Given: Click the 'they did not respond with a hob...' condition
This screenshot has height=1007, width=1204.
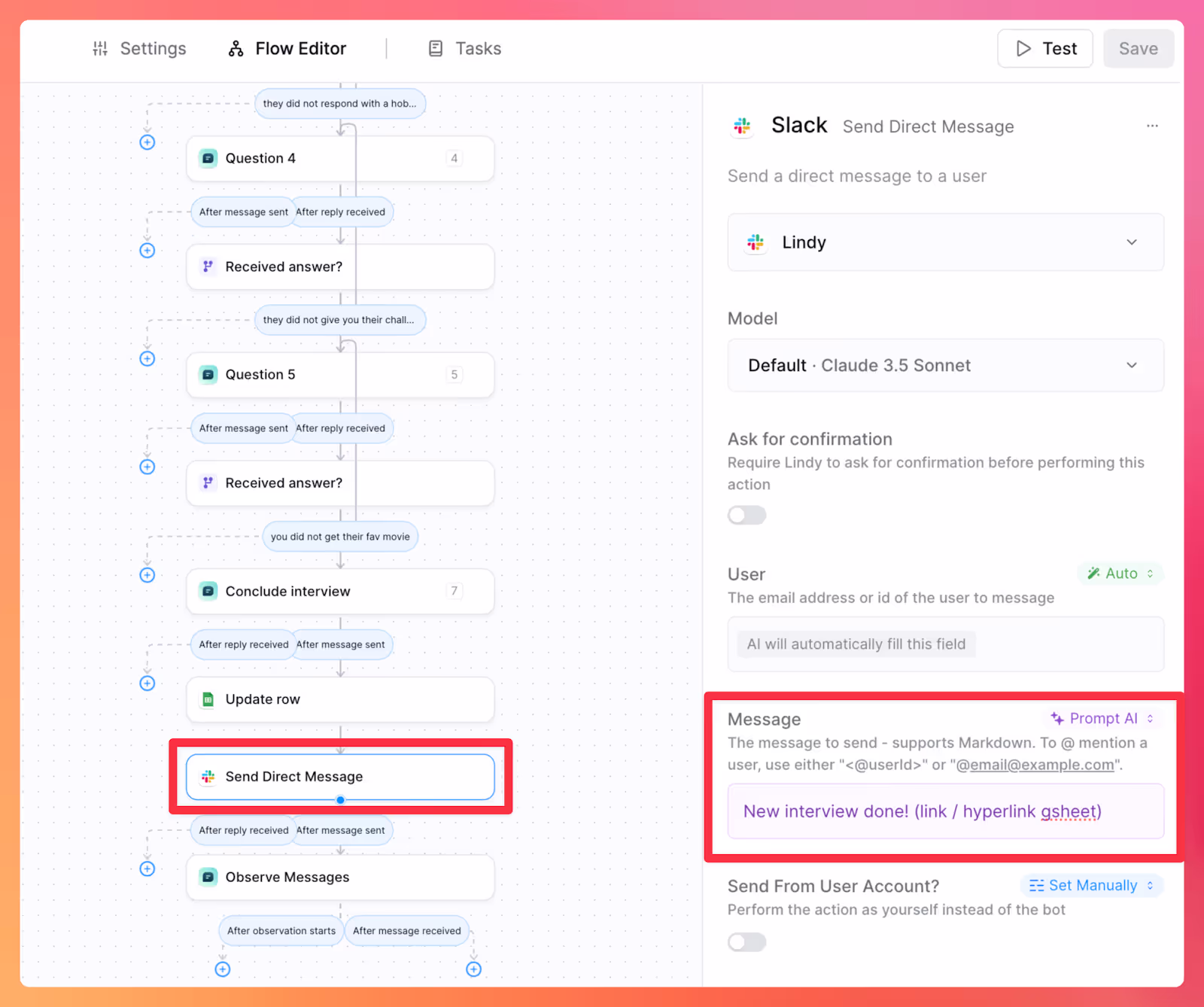Looking at the screenshot, I should tap(340, 104).
